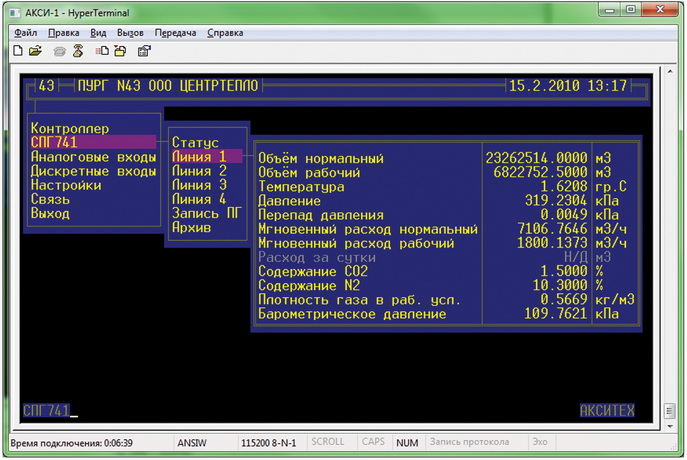Viewport: 687px width, 460px height.
Task: Click the Open file toolbar icon
Action: 35,51
